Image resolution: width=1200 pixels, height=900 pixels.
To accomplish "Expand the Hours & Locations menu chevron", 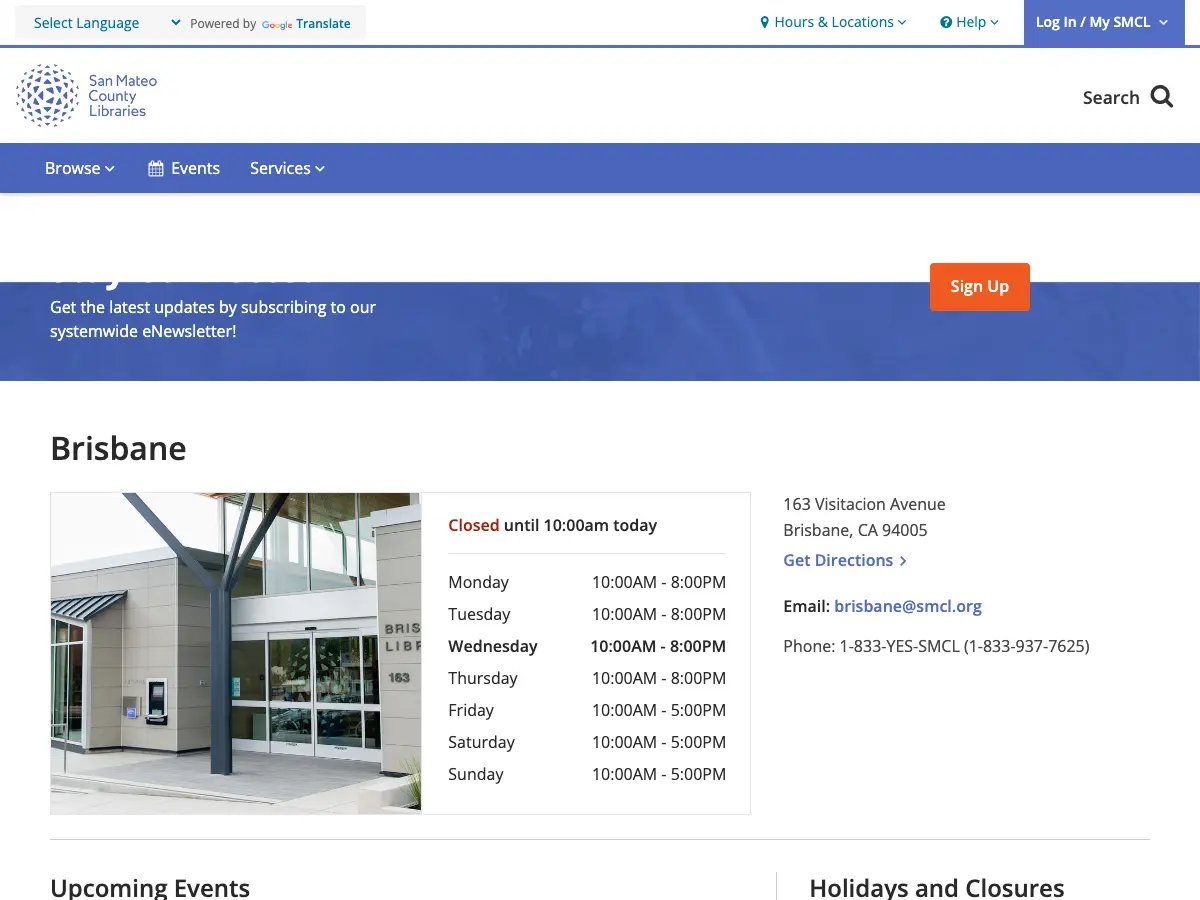I will (x=902, y=22).
